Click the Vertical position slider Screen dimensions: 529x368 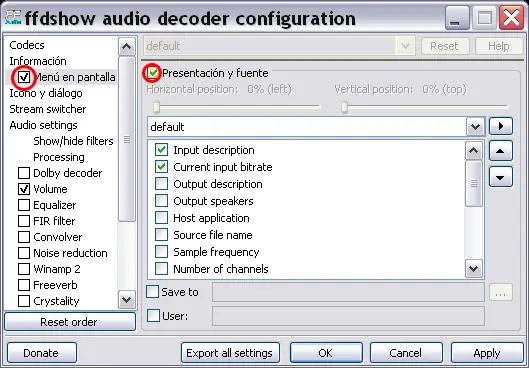(424, 107)
